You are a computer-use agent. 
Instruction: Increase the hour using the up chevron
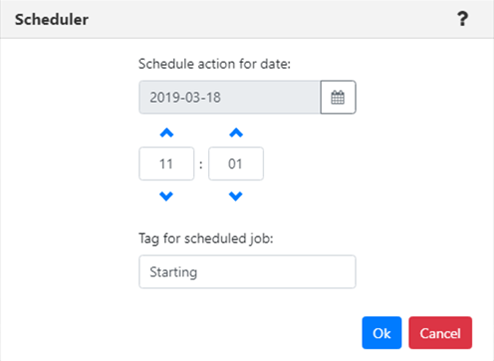pyautogui.click(x=167, y=133)
